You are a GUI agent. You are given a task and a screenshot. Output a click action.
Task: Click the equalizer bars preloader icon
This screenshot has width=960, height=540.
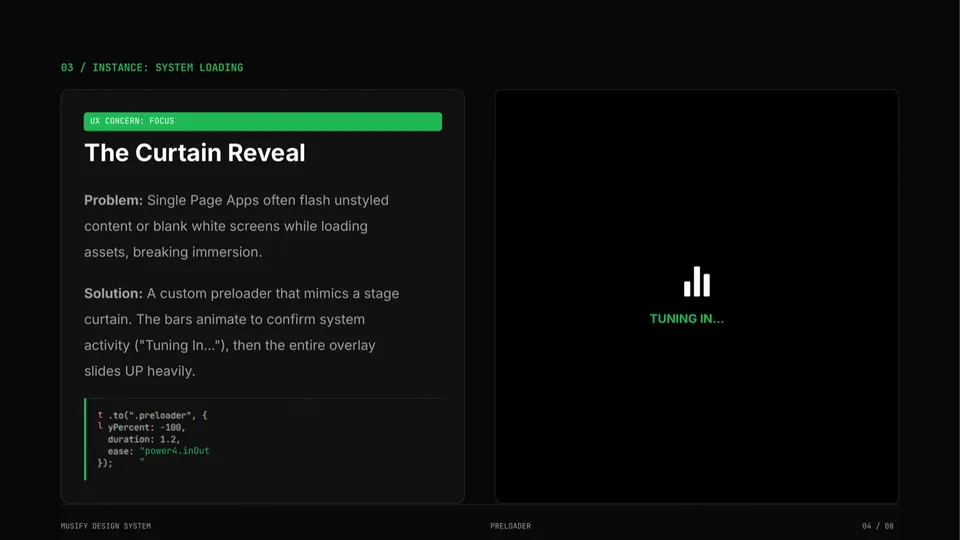tap(697, 282)
